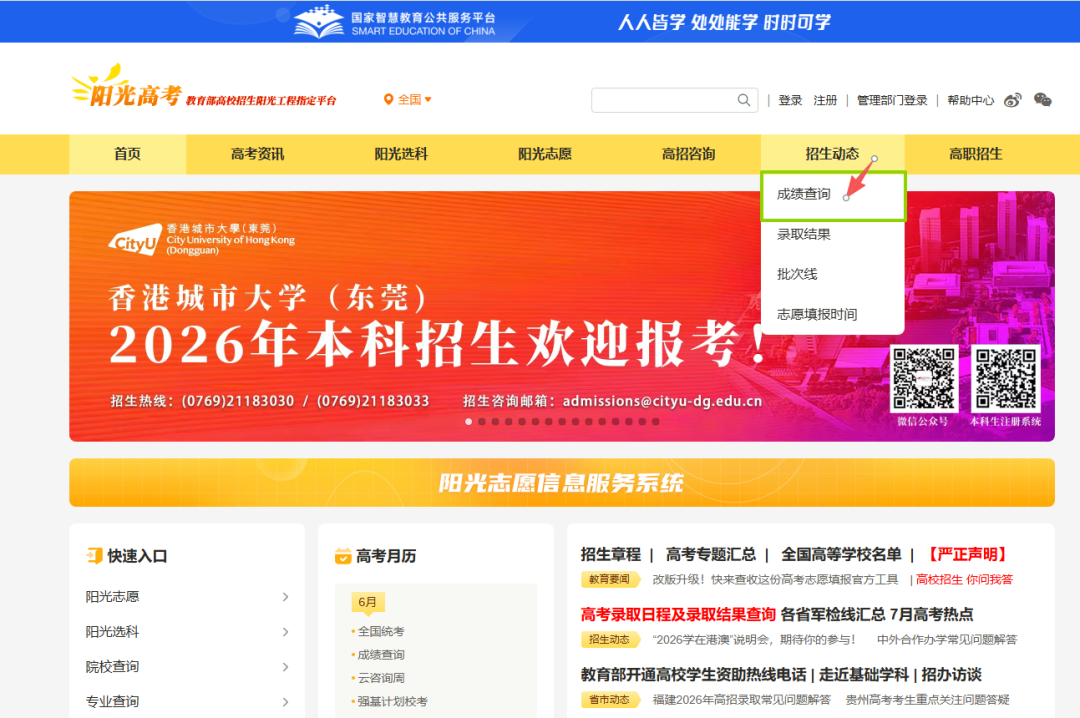Open the 高职招生 nav item
This screenshot has height=718, width=1080.
pyautogui.click(x=976, y=154)
